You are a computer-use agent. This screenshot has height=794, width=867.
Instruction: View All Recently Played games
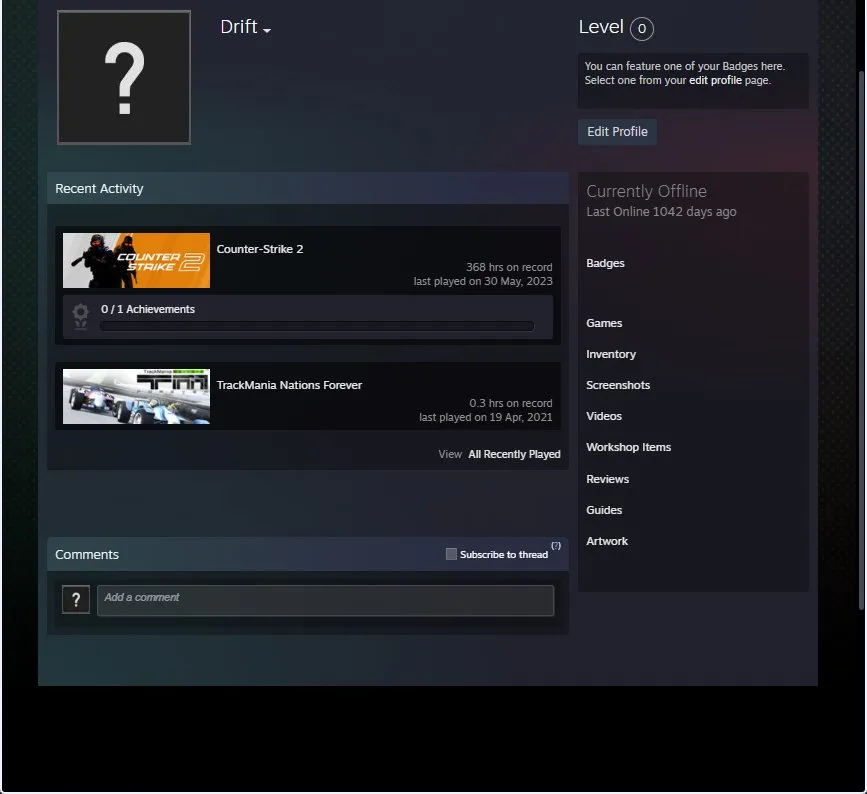pyautogui.click(x=514, y=454)
